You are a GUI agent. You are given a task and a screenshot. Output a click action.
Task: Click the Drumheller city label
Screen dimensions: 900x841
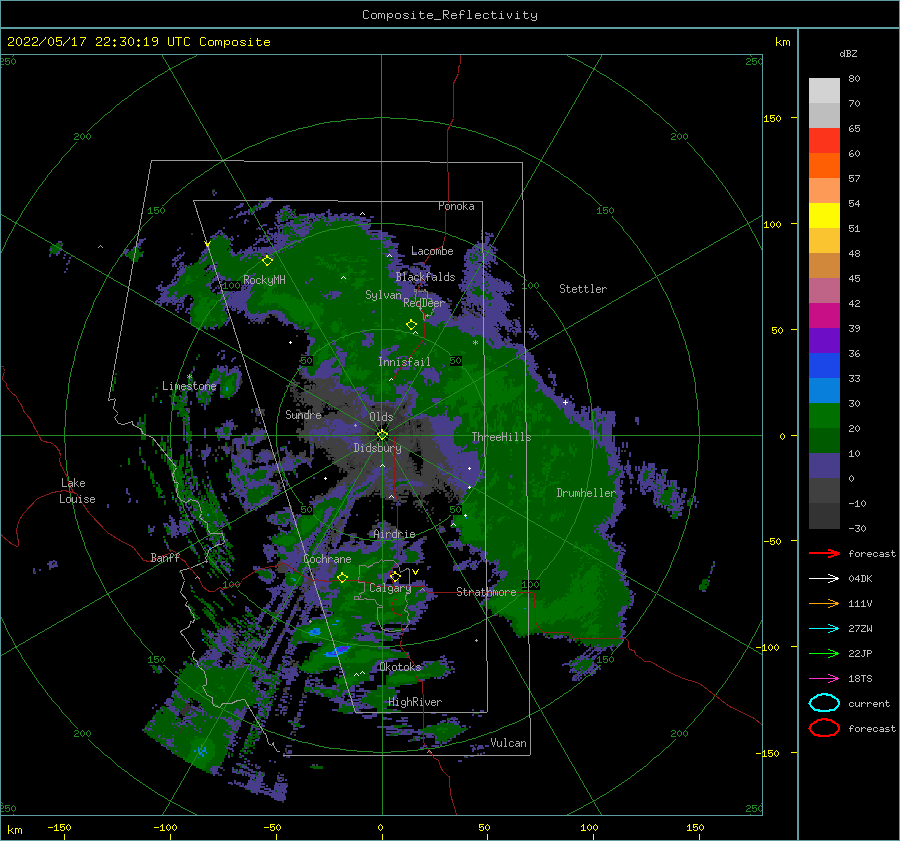(586, 493)
